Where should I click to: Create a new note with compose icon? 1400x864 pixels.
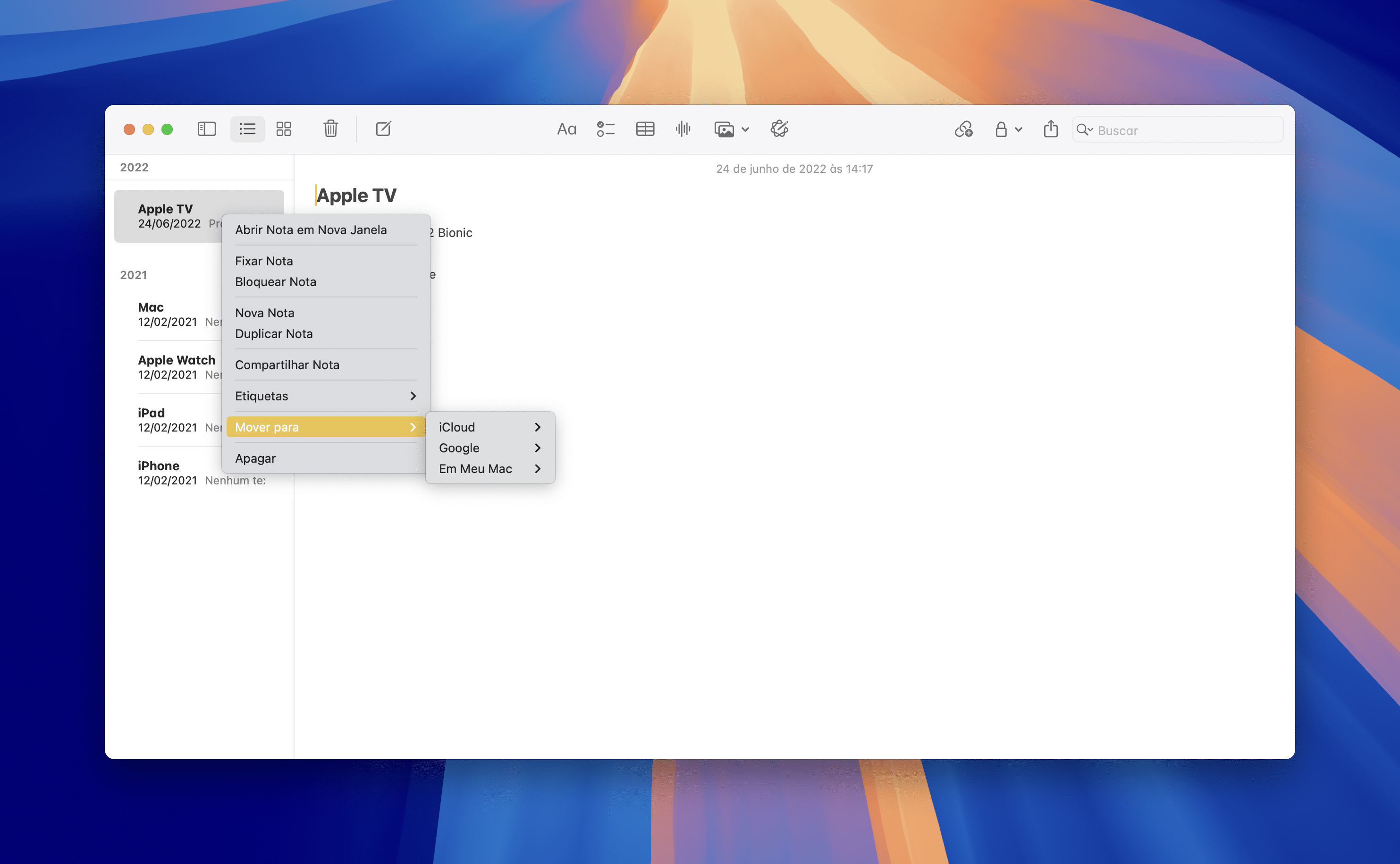[x=383, y=129]
